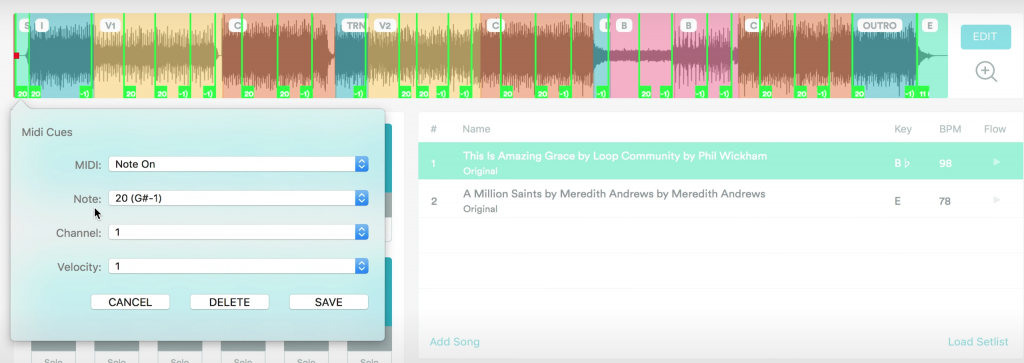Select the V2 section label marker
This screenshot has height=363, width=1024.
[385, 25]
